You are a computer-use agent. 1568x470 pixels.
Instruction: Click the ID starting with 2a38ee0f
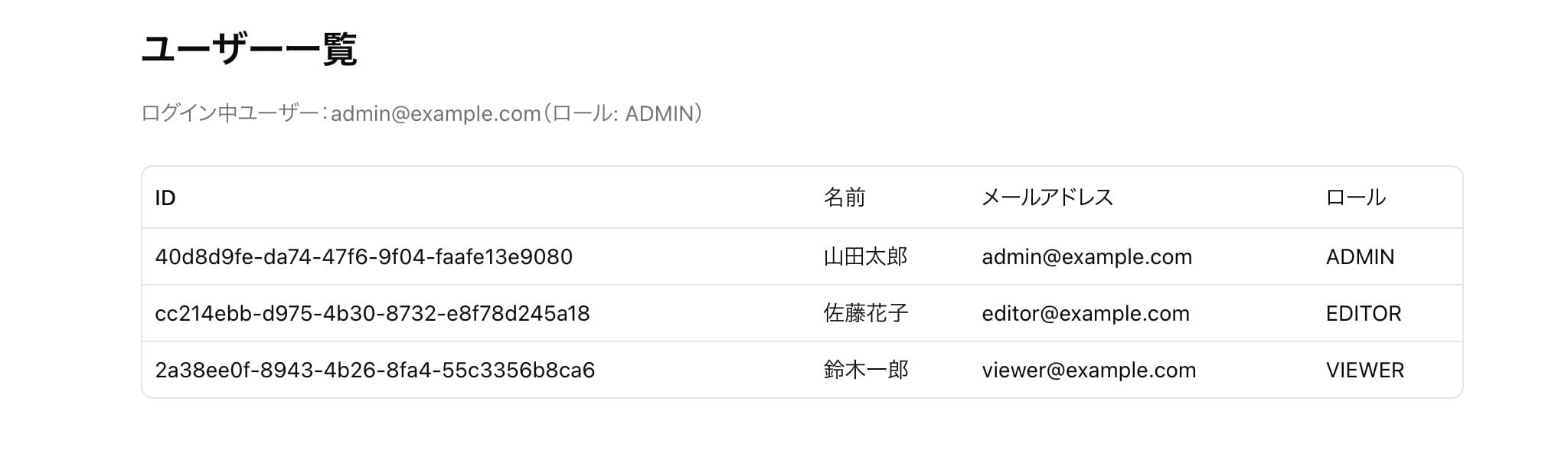click(x=375, y=370)
